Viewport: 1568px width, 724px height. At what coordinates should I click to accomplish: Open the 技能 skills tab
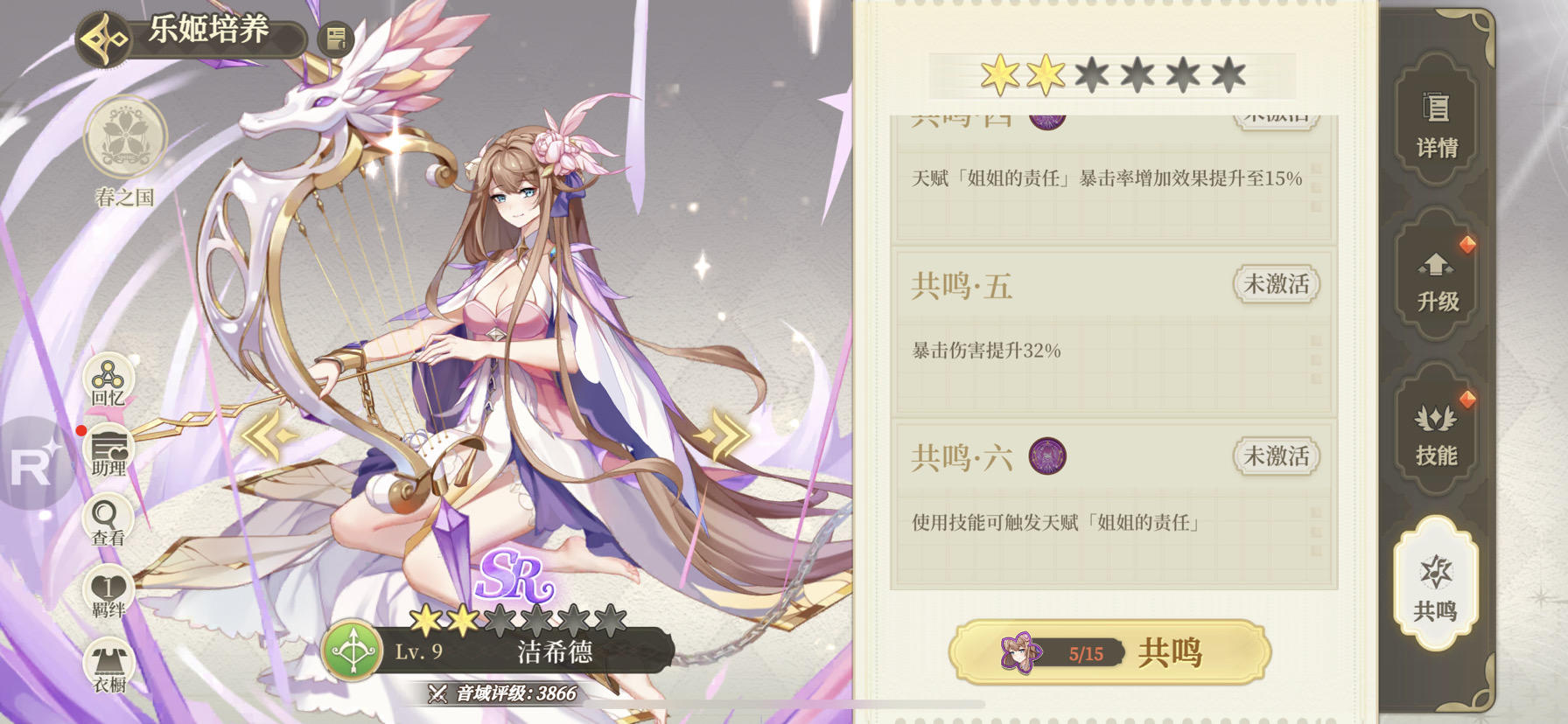point(1437,432)
